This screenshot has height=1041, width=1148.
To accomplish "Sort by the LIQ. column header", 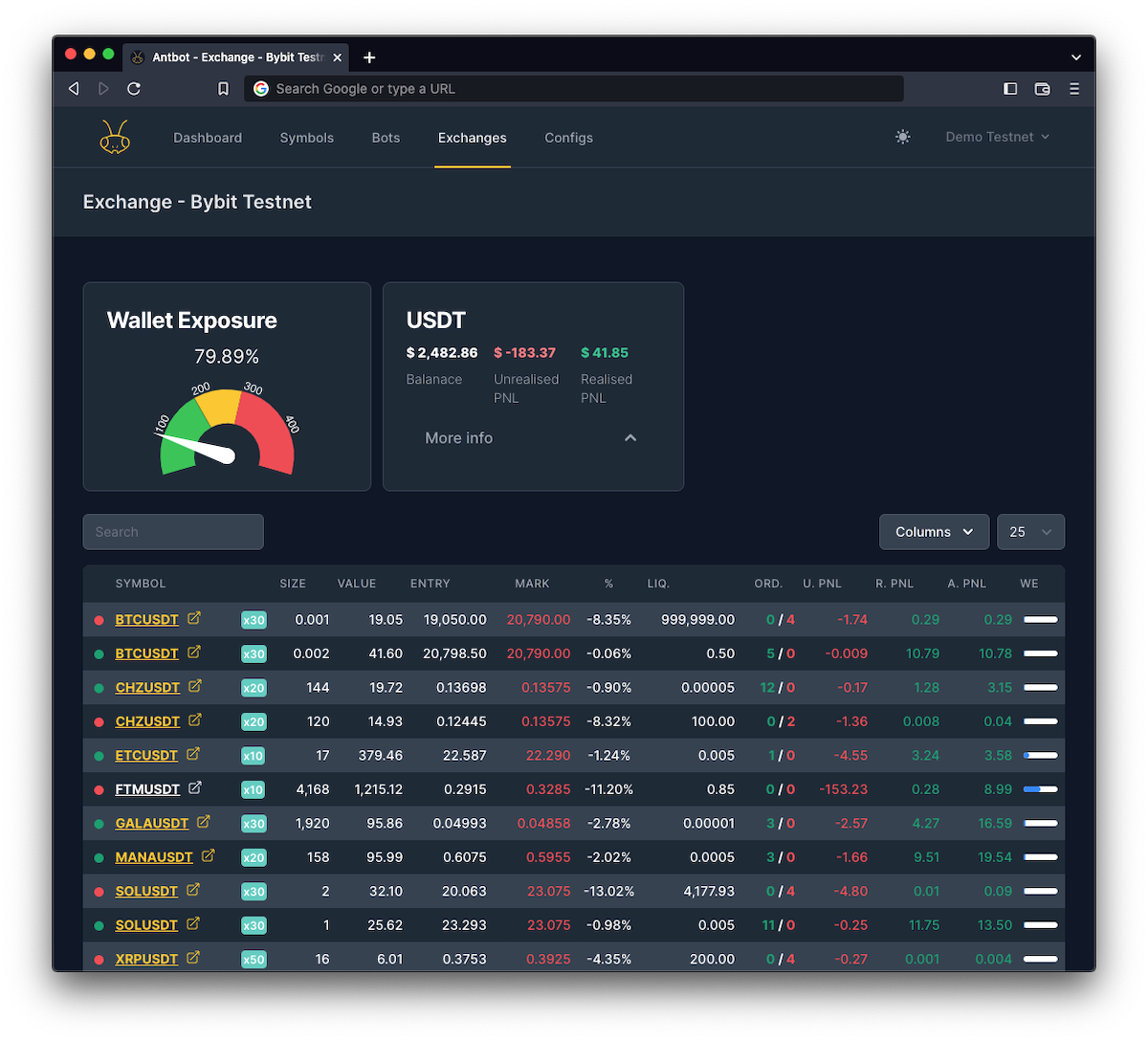I will coord(658,584).
